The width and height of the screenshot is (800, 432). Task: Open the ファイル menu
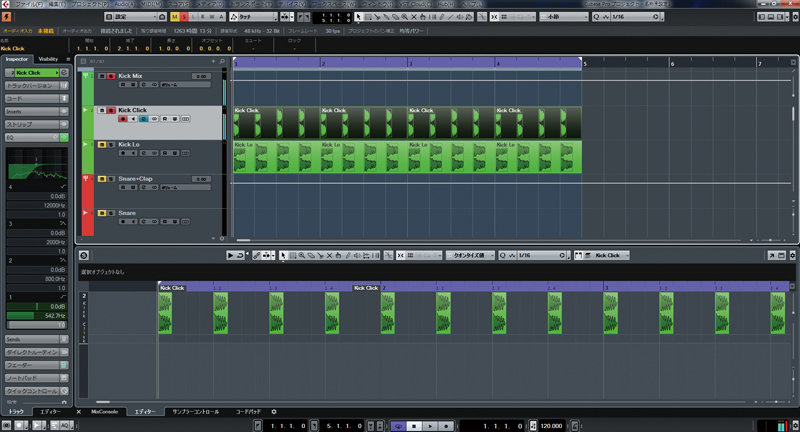coord(30,4)
